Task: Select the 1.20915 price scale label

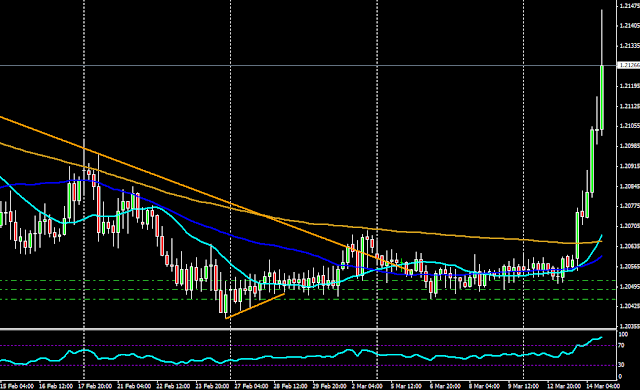Action: click(x=629, y=166)
